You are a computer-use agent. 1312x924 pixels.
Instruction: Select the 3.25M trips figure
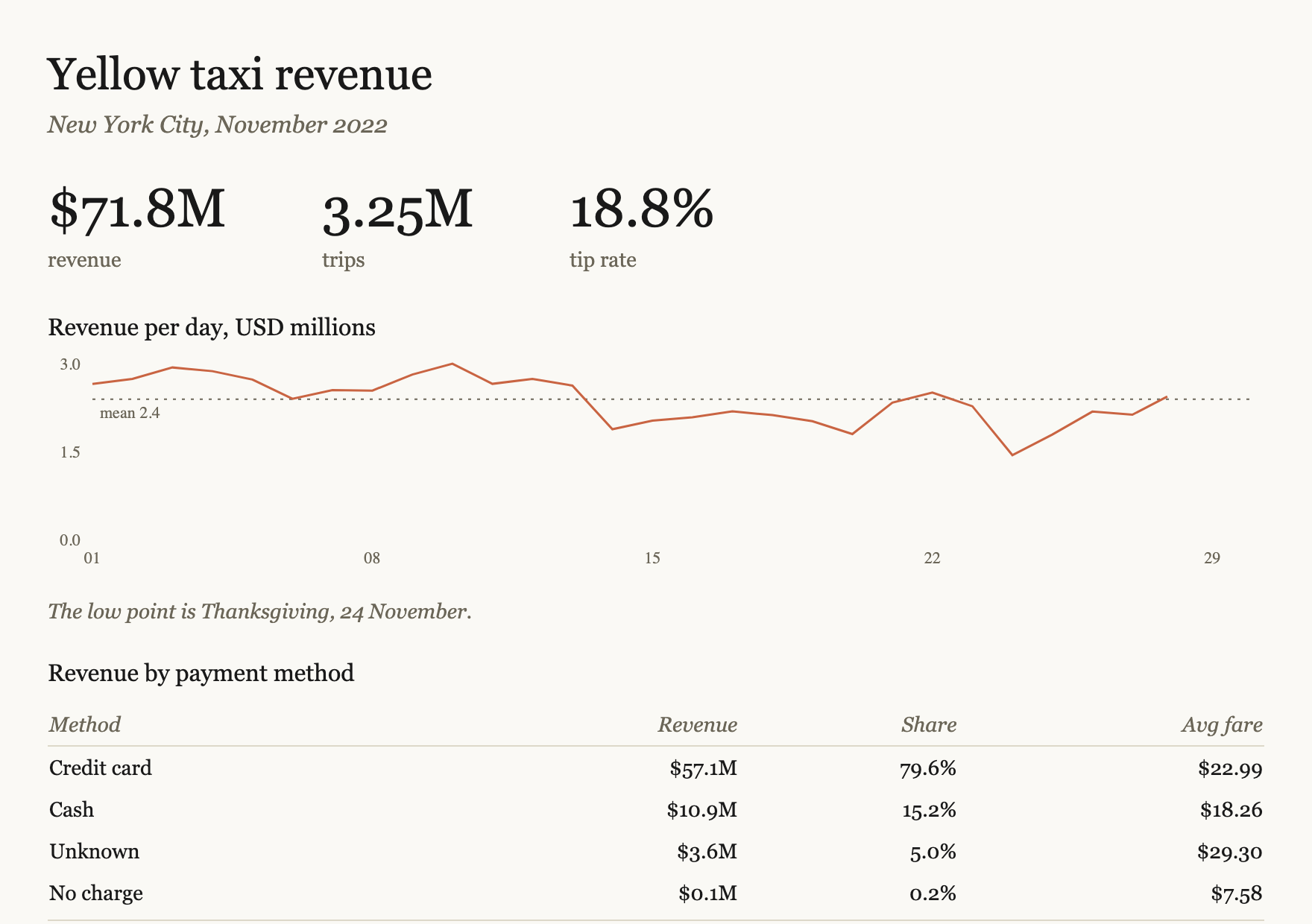tap(397, 209)
